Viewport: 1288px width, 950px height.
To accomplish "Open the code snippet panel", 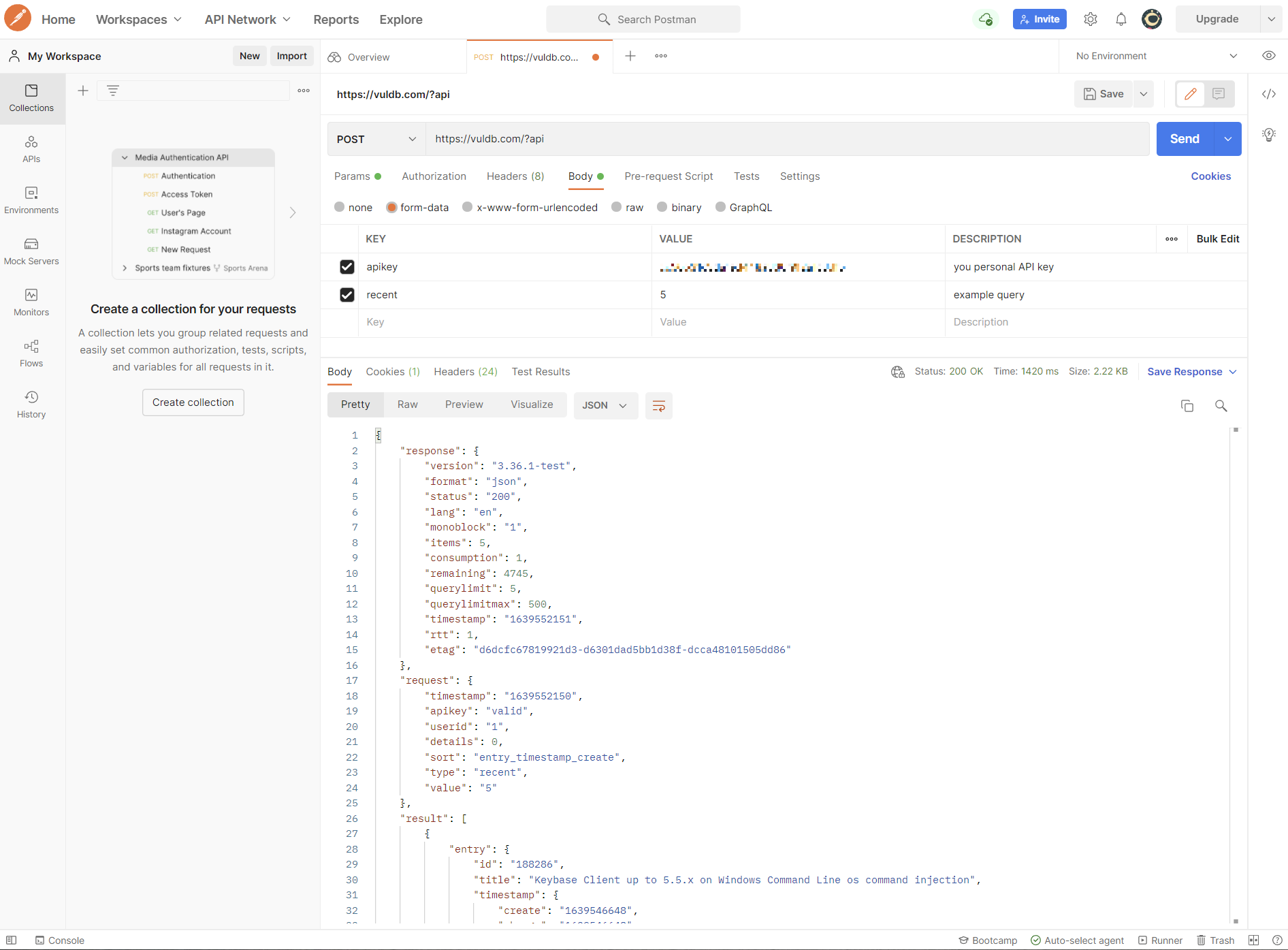I will [x=1268, y=94].
